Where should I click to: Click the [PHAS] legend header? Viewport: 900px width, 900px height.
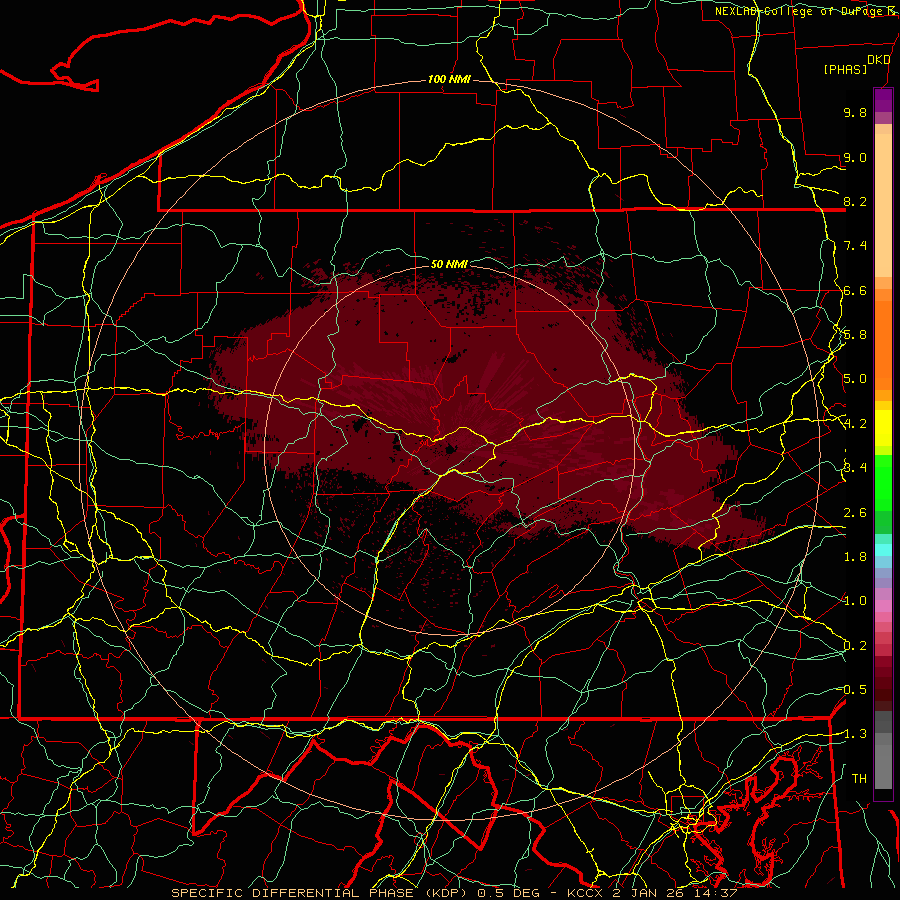tap(845, 69)
